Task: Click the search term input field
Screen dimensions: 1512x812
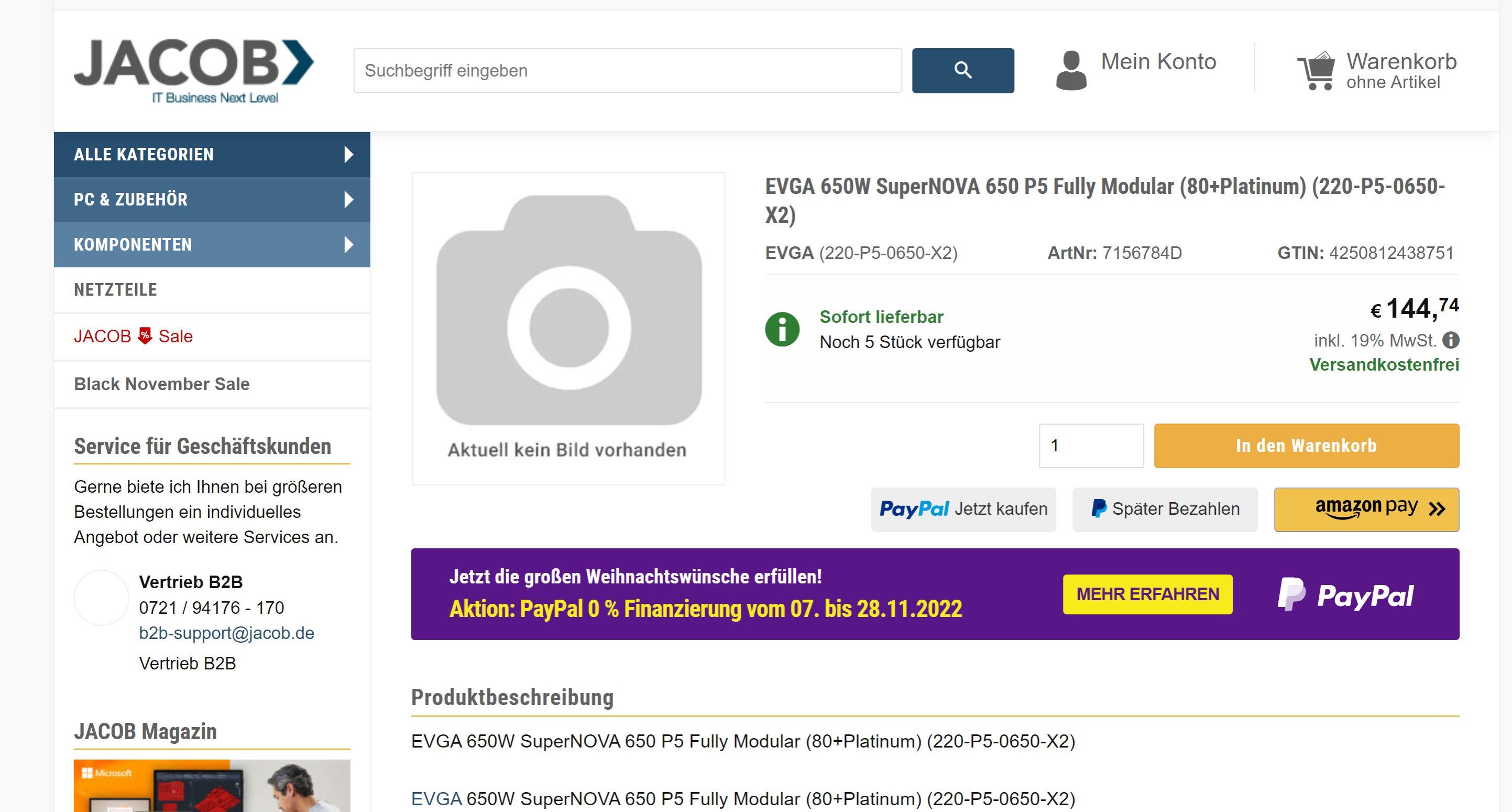Action: pos(628,70)
